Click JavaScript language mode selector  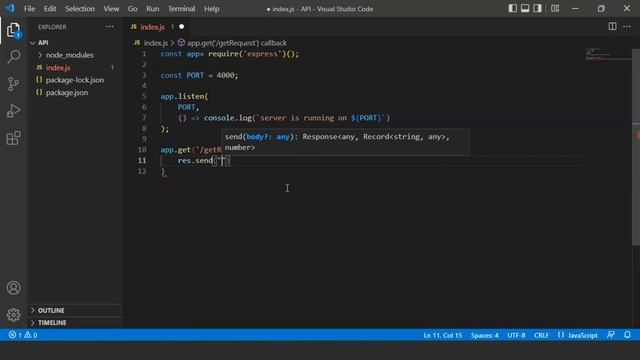(582, 336)
